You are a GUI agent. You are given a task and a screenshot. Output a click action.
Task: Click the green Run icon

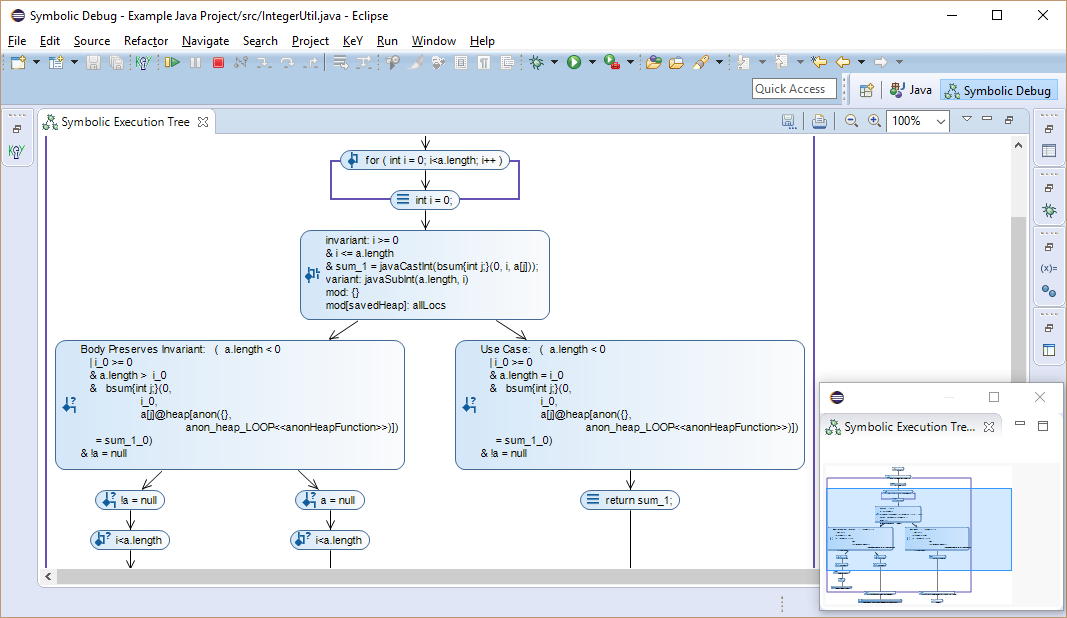pyautogui.click(x=574, y=63)
